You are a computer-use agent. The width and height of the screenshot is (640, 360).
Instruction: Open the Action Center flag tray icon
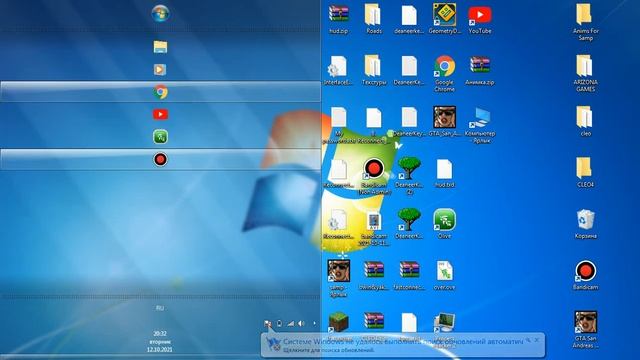coord(267,323)
